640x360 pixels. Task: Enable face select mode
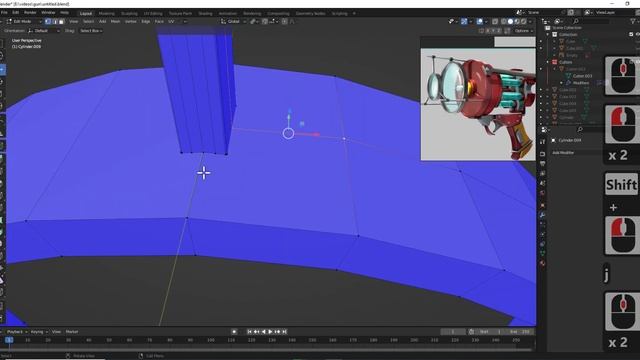61,21
